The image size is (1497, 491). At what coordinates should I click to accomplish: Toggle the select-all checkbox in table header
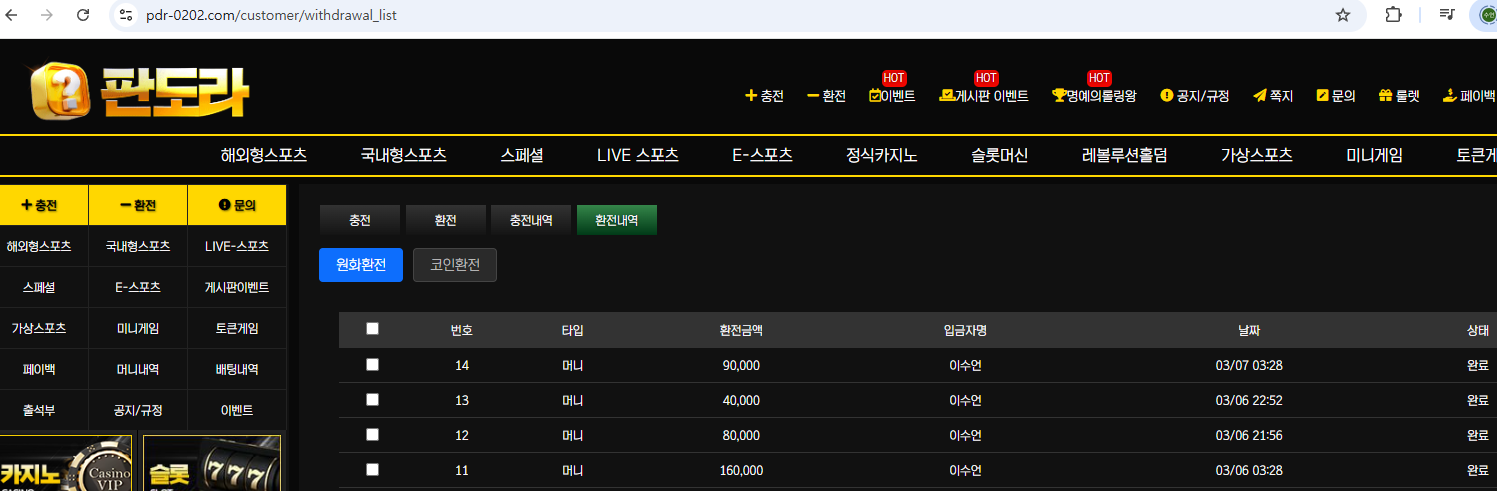(x=373, y=329)
